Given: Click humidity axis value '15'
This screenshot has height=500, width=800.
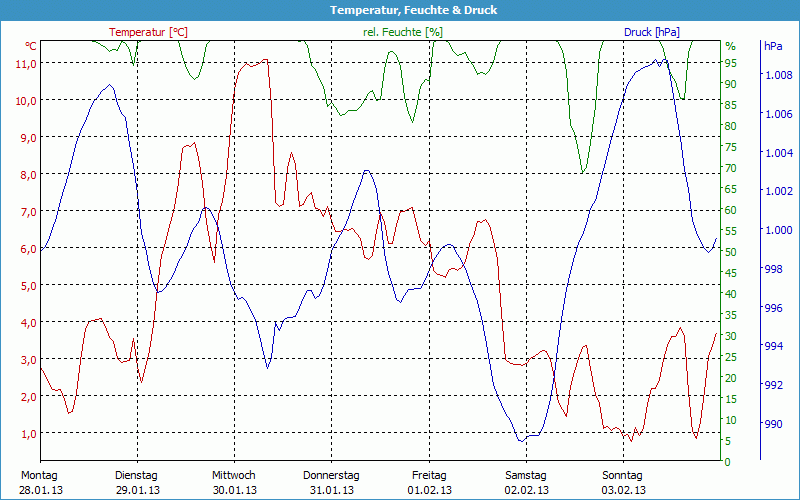Looking at the screenshot, I should 731,399.
